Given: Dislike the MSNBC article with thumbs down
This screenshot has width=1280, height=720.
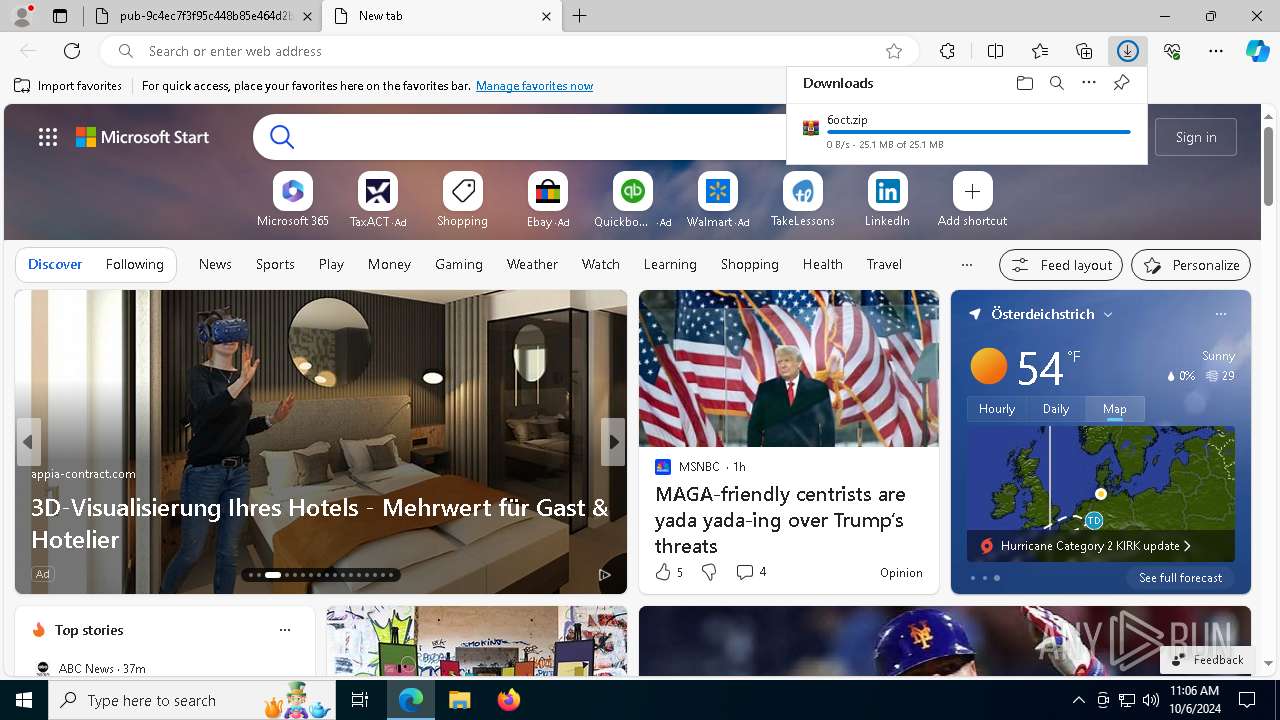Looking at the screenshot, I should 709,572.
